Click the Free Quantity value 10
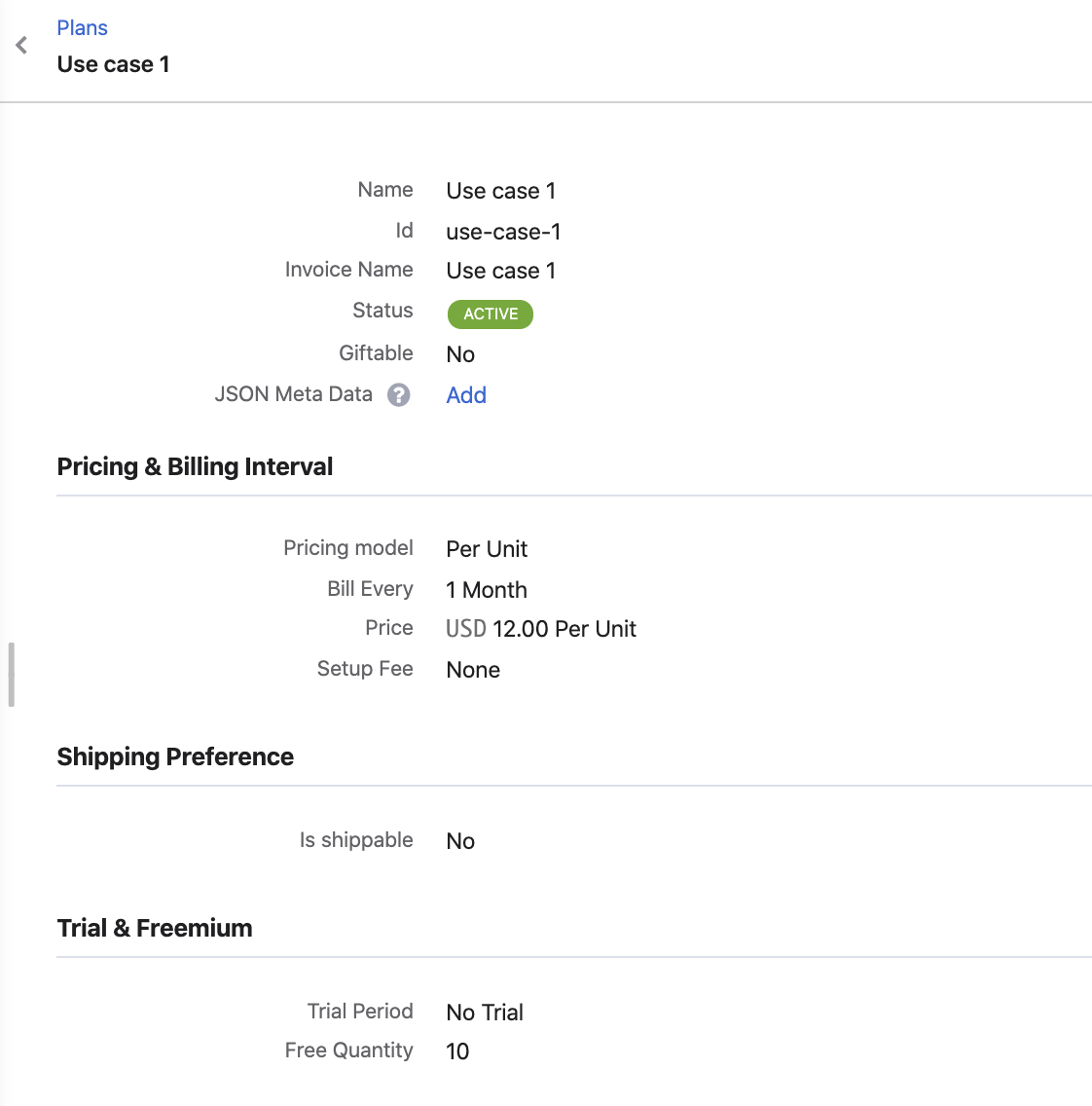1092x1106 pixels. 457,1051
